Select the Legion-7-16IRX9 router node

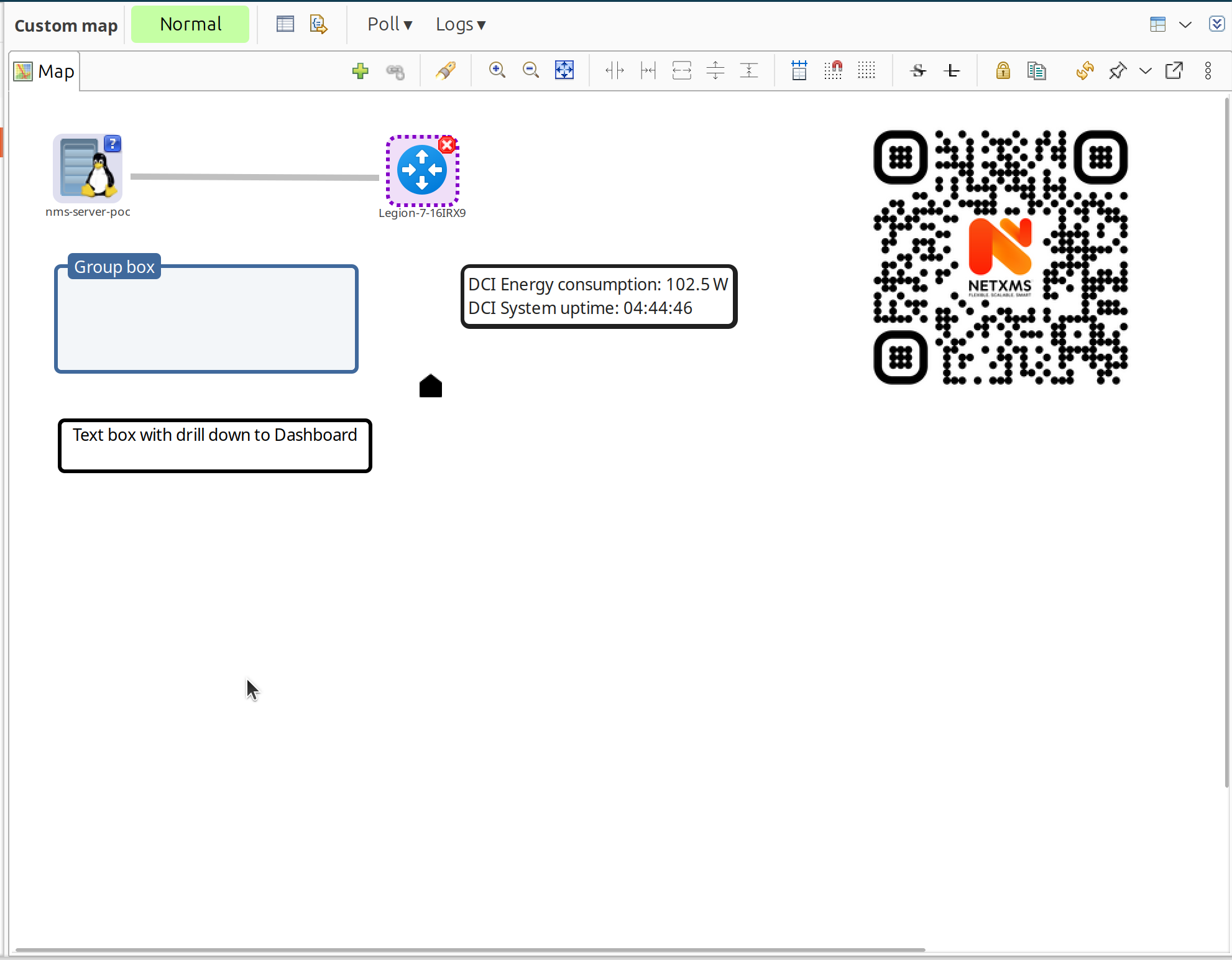(421, 169)
